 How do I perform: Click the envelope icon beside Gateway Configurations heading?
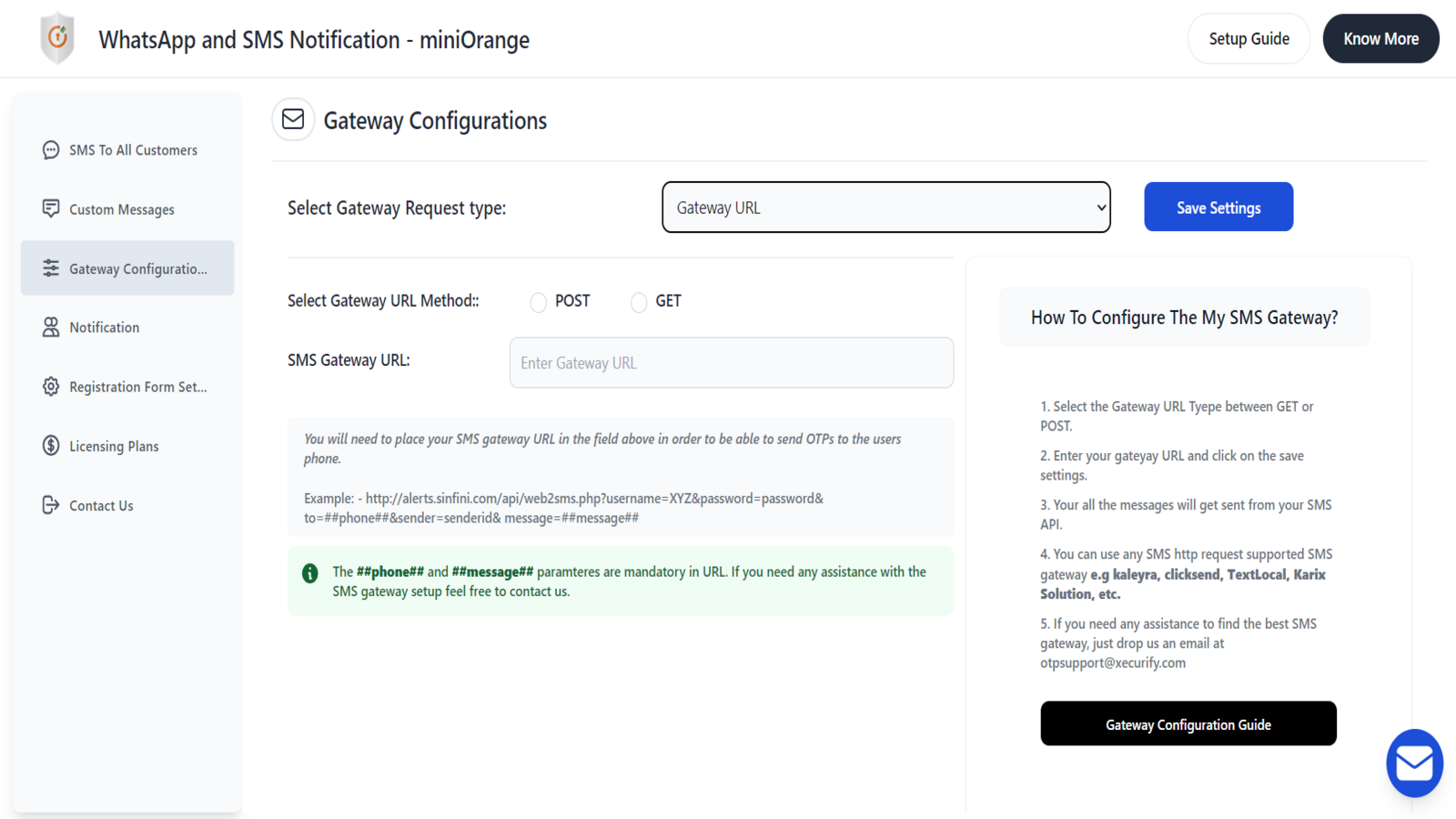tap(293, 119)
